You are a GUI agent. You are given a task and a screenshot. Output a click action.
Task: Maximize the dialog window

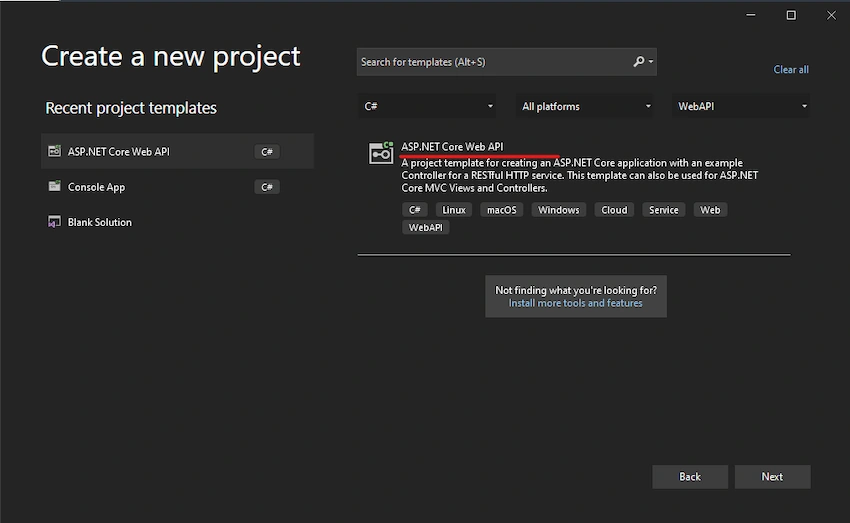click(x=791, y=15)
